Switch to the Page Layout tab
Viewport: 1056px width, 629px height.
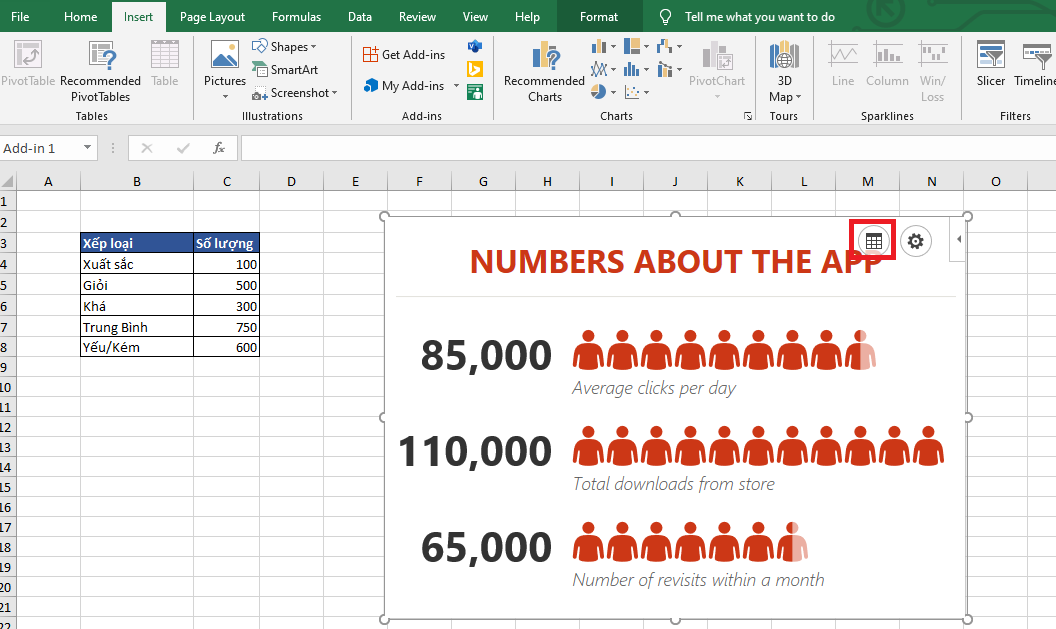click(x=213, y=17)
